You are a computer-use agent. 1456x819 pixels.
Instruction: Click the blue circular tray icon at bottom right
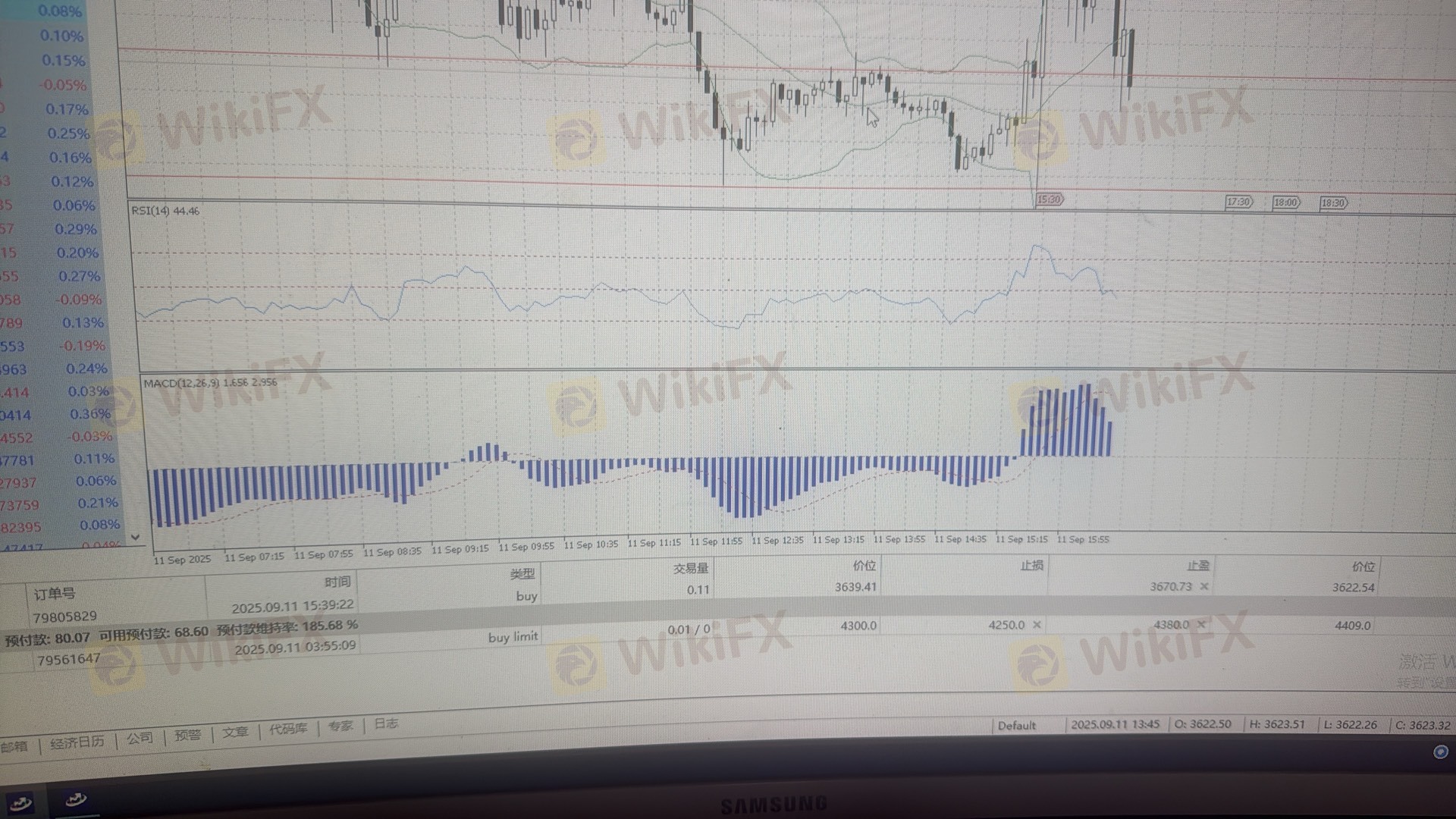[1440, 752]
